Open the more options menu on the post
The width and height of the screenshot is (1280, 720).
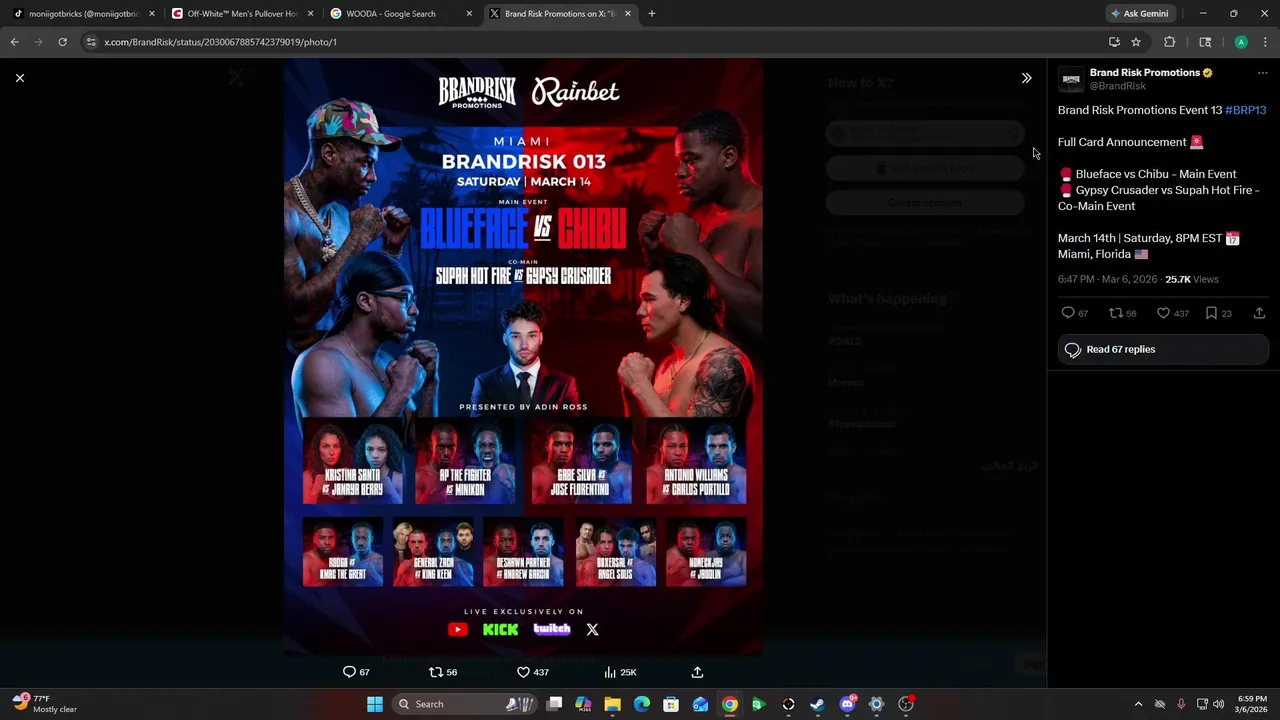pos(1262,73)
